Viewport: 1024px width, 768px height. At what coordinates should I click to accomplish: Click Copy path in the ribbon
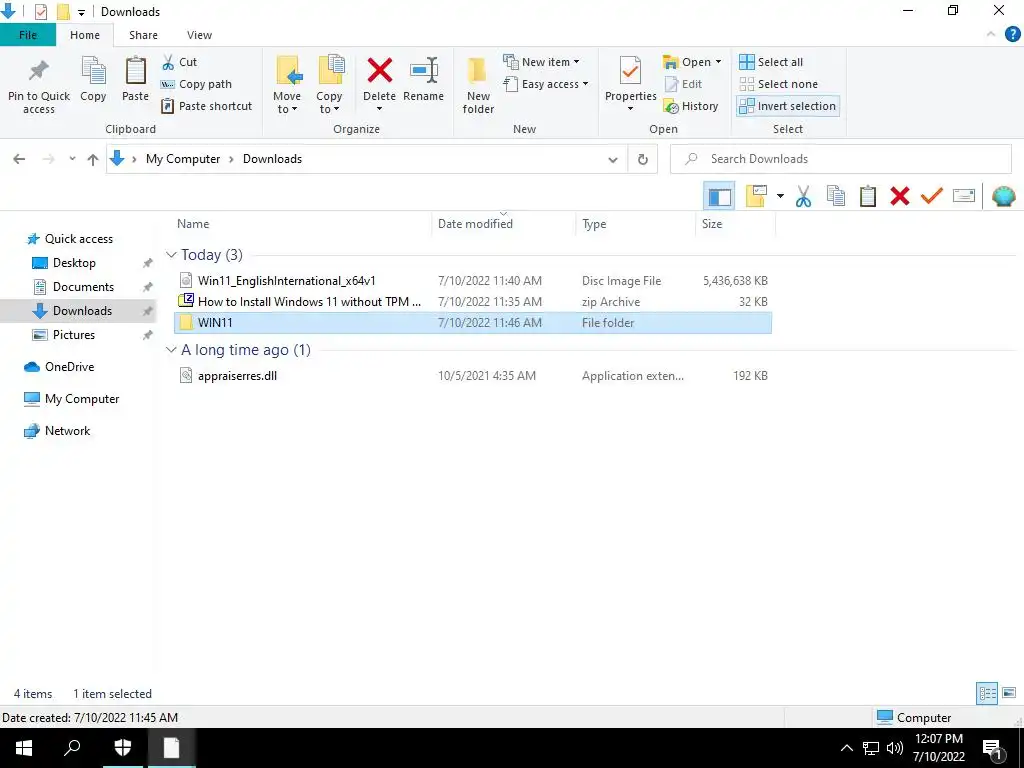tap(196, 84)
